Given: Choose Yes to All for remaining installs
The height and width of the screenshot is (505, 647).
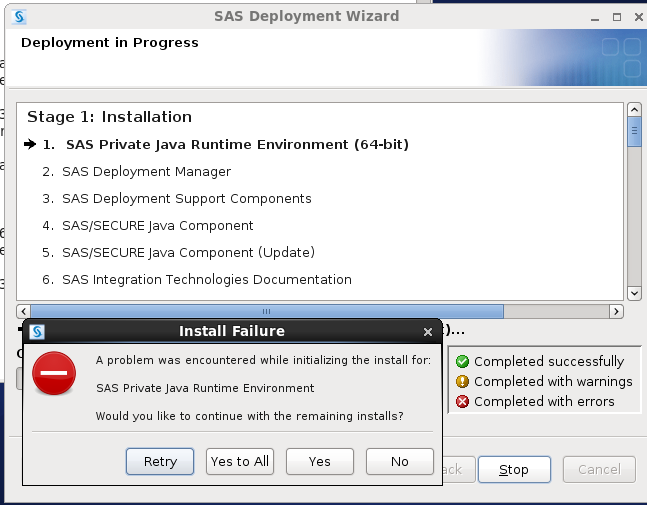Looking at the screenshot, I should (240, 461).
